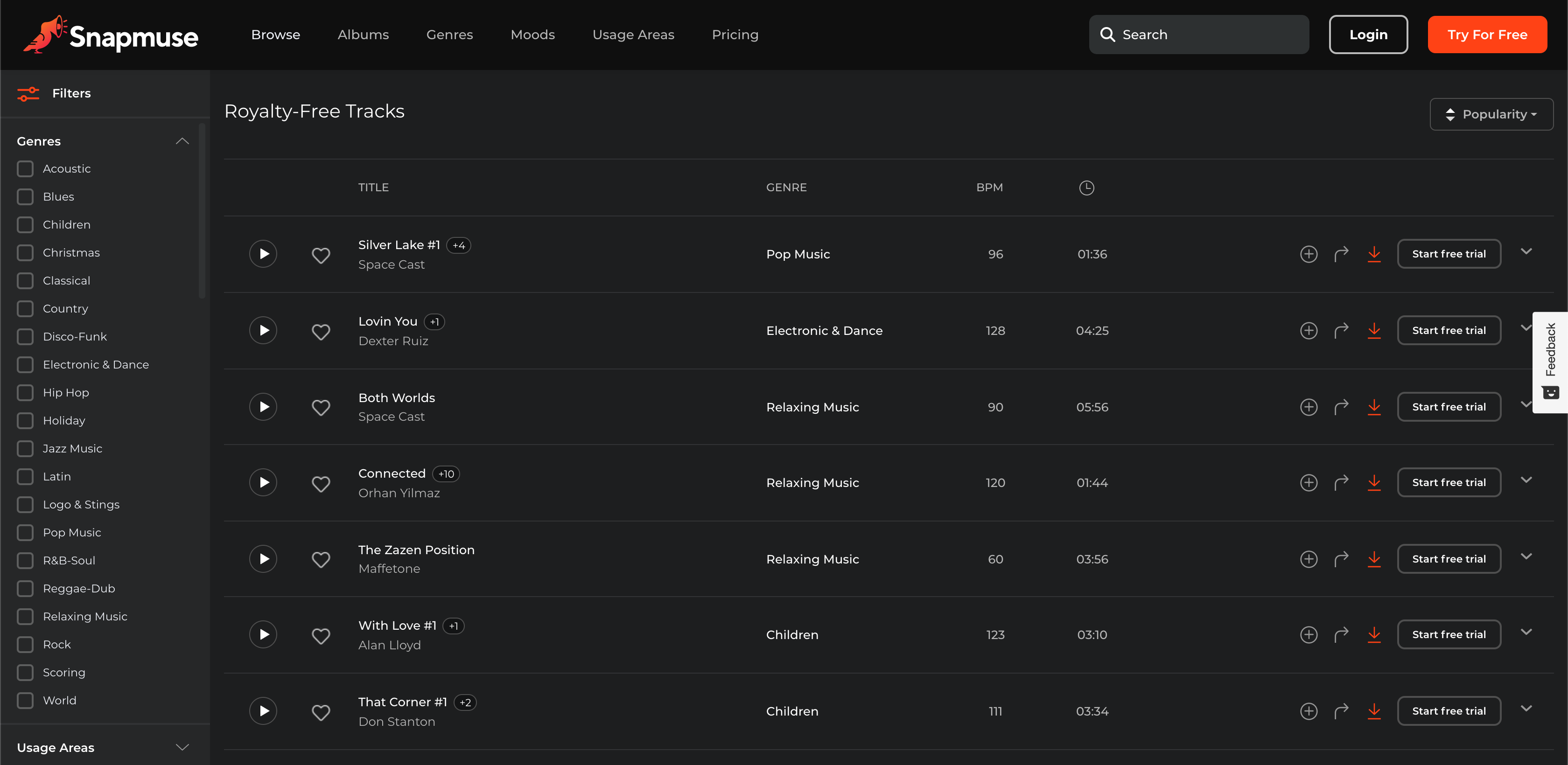Viewport: 1568px width, 765px height.
Task: Tick the Relaxing Music checkbox
Action: tap(25, 617)
